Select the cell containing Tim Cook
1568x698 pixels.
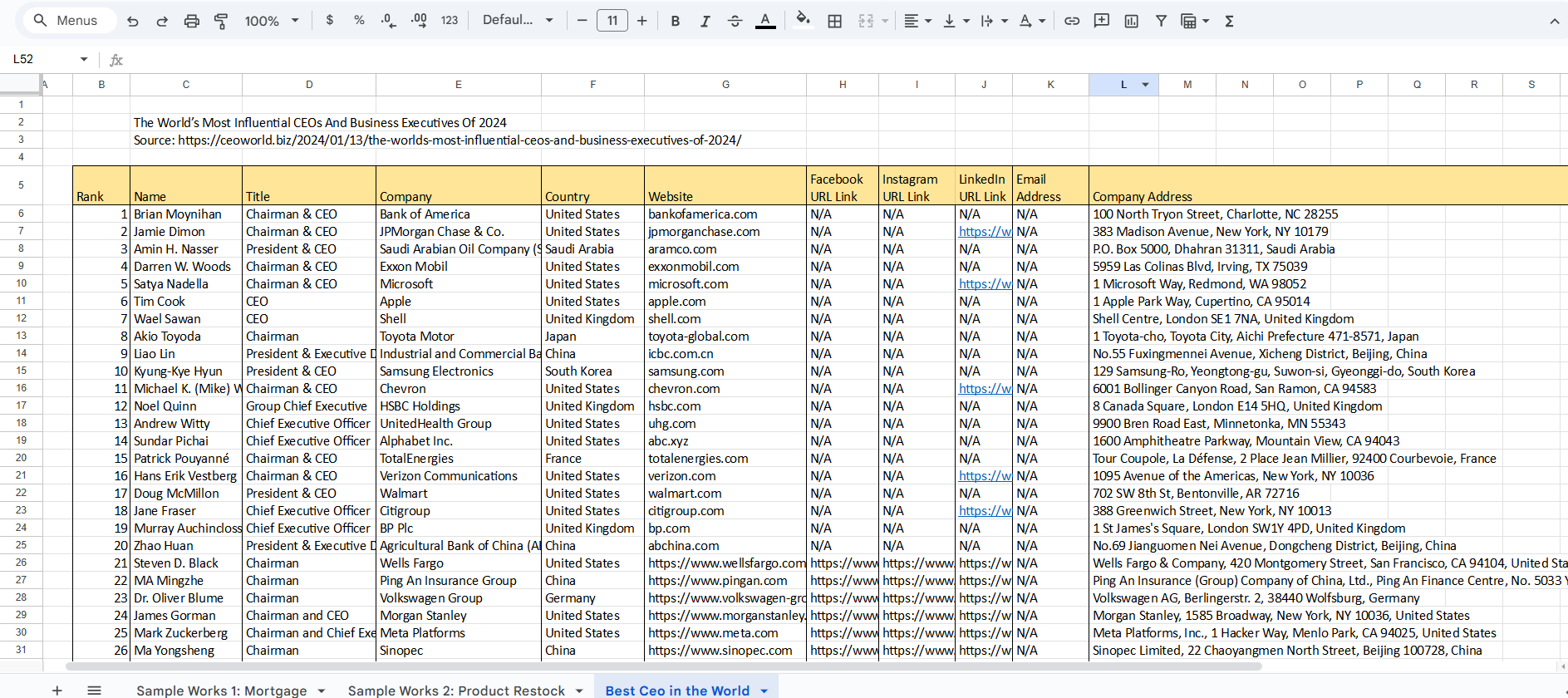186,302
